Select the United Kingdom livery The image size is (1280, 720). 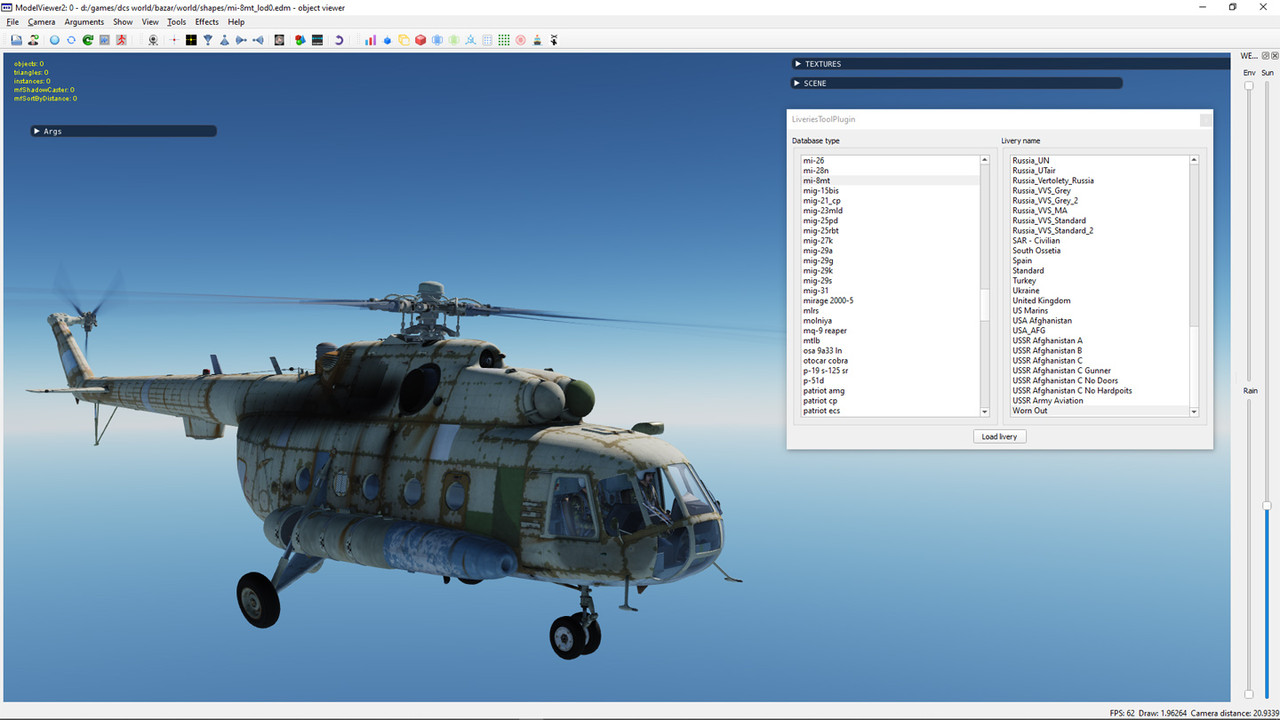coord(1098,301)
